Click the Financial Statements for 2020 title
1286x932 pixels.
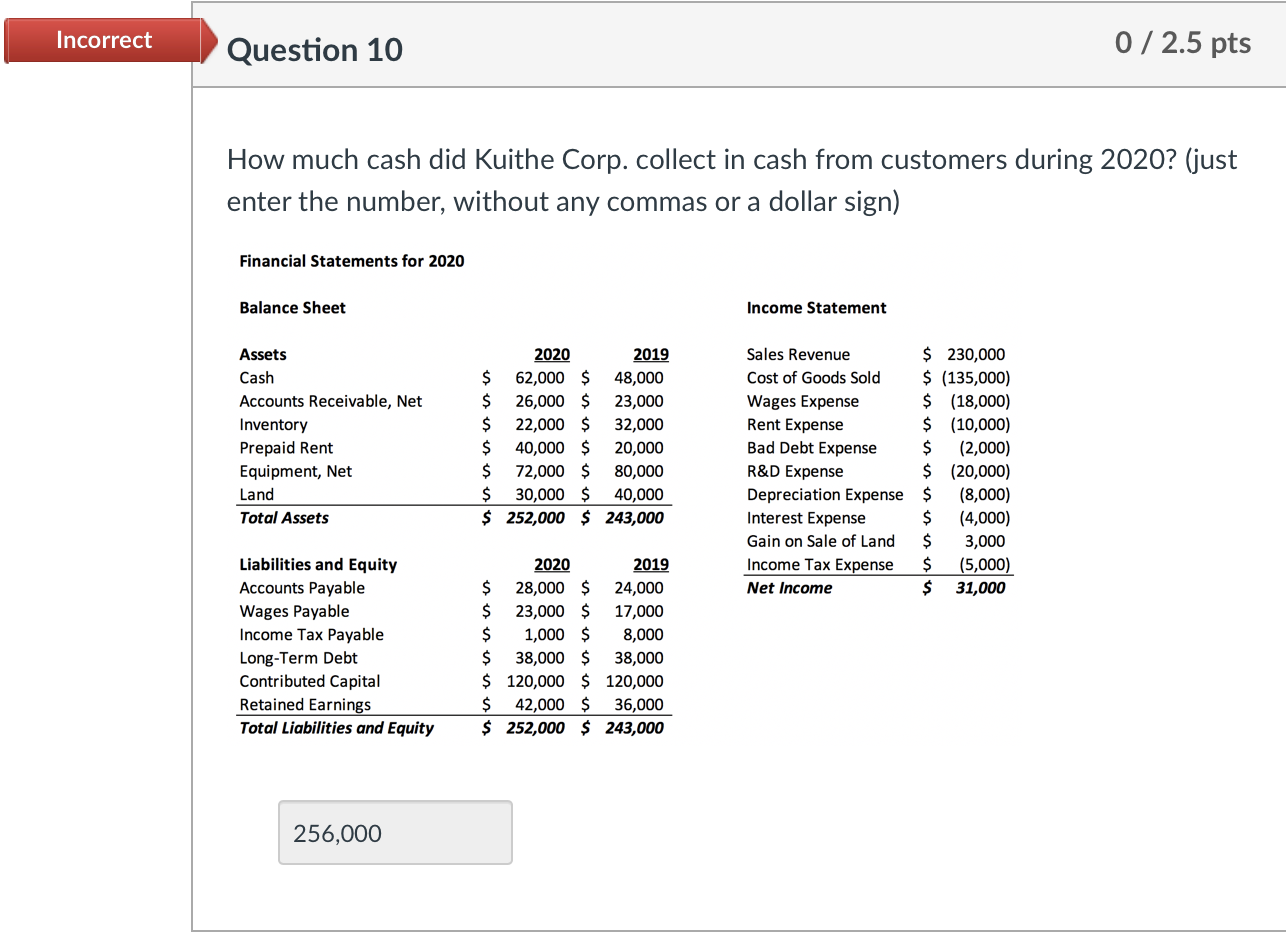351,261
